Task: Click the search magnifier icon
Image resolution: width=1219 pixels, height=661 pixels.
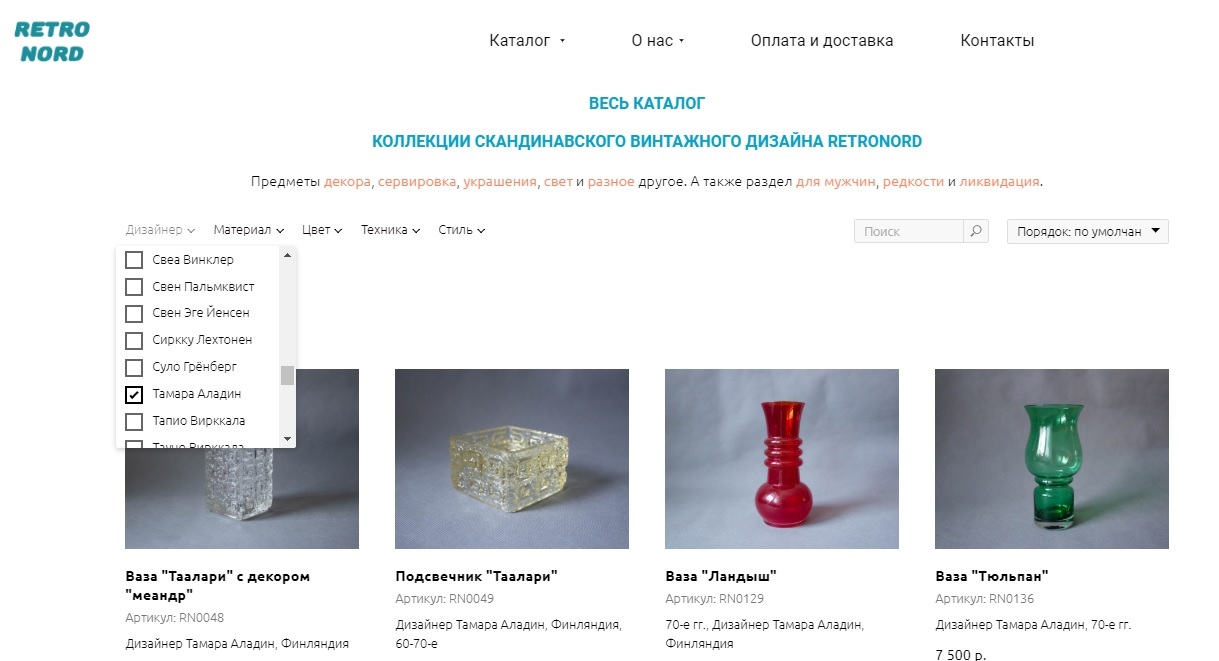Action: pyautogui.click(x=976, y=231)
